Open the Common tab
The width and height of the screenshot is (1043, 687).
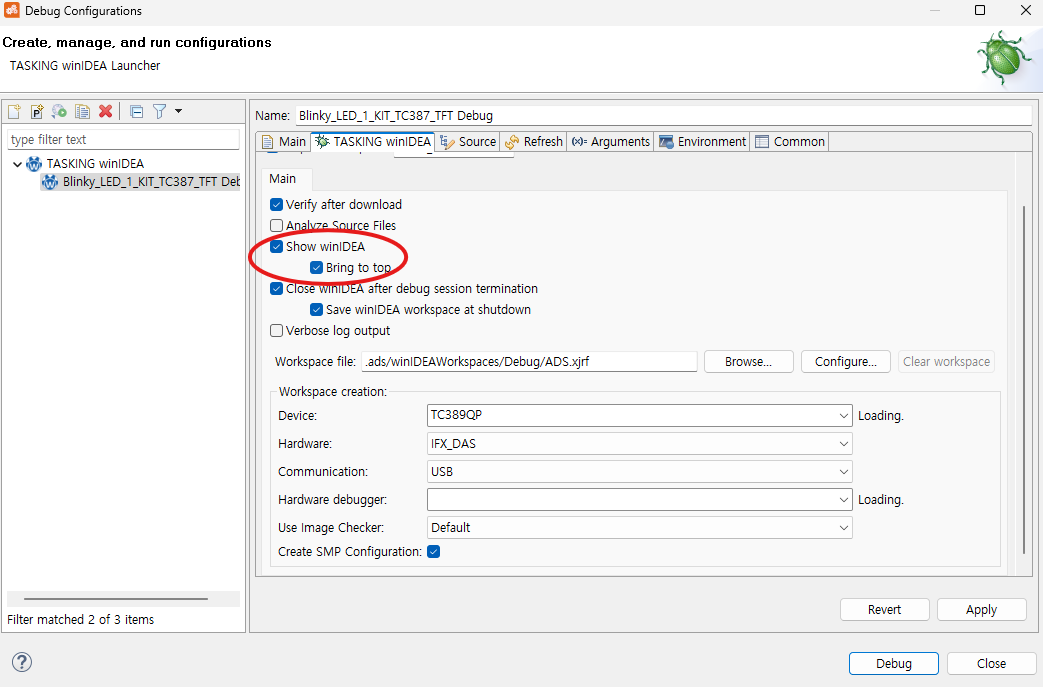(x=790, y=142)
